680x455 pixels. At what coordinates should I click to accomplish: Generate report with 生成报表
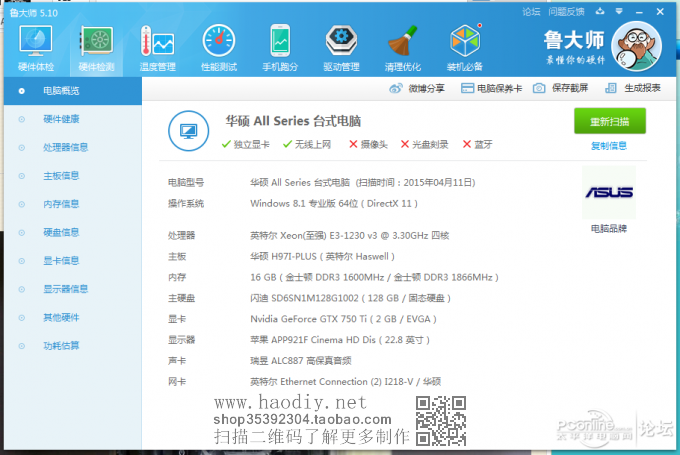click(x=633, y=89)
